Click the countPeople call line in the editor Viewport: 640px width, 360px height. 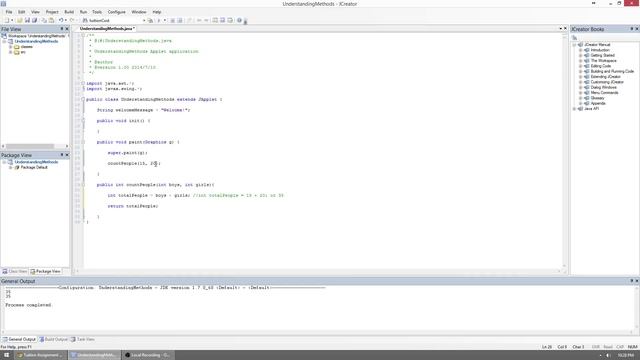click(134, 163)
